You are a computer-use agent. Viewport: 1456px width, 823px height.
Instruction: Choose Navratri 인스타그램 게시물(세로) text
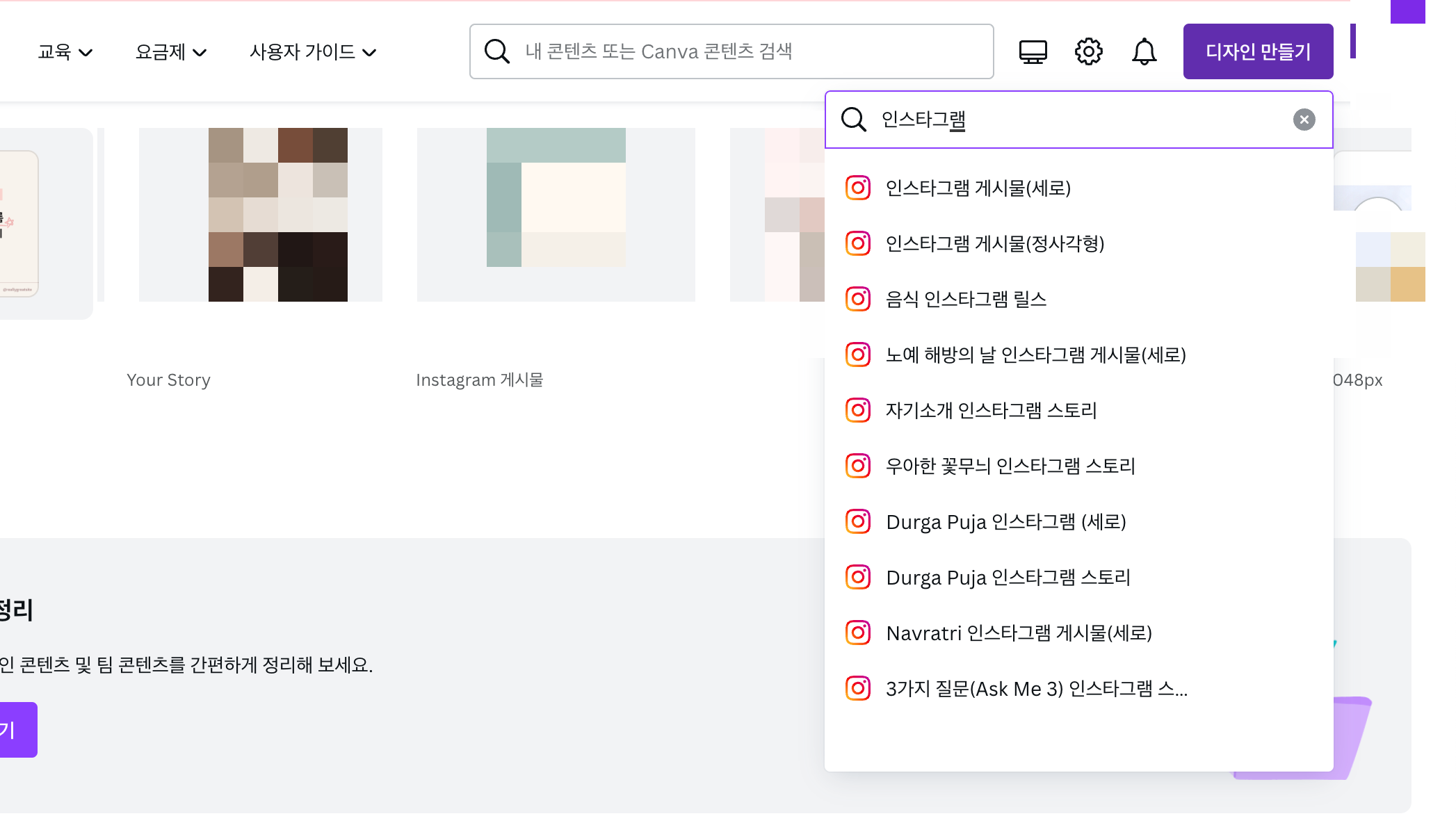[1019, 633]
